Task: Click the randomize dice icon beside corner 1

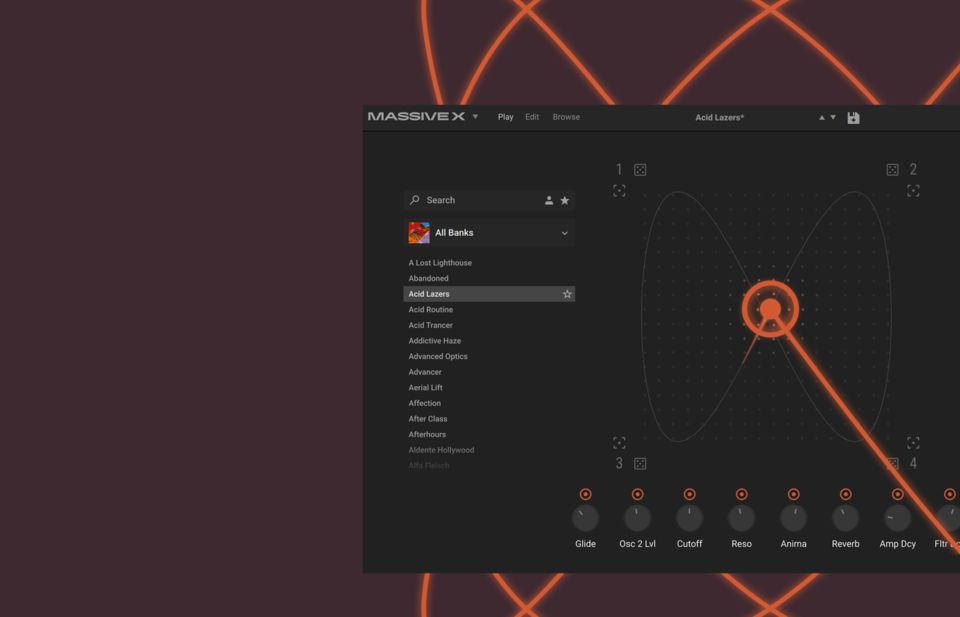Action: click(x=640, y=170)
